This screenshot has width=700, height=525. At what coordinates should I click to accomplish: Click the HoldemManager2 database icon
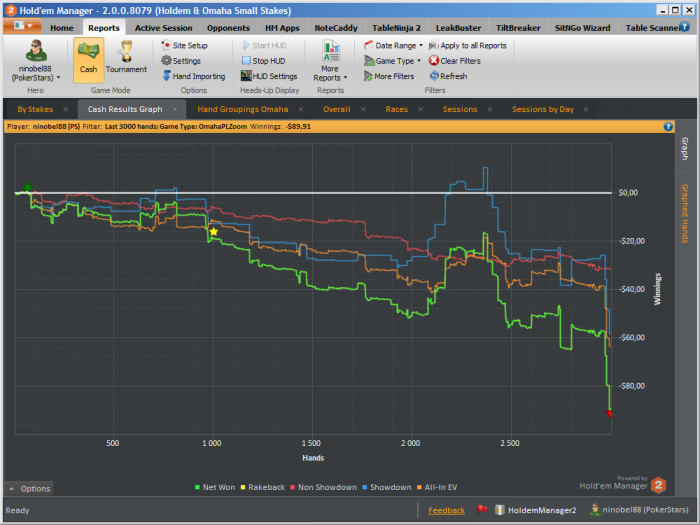(500, 510)
